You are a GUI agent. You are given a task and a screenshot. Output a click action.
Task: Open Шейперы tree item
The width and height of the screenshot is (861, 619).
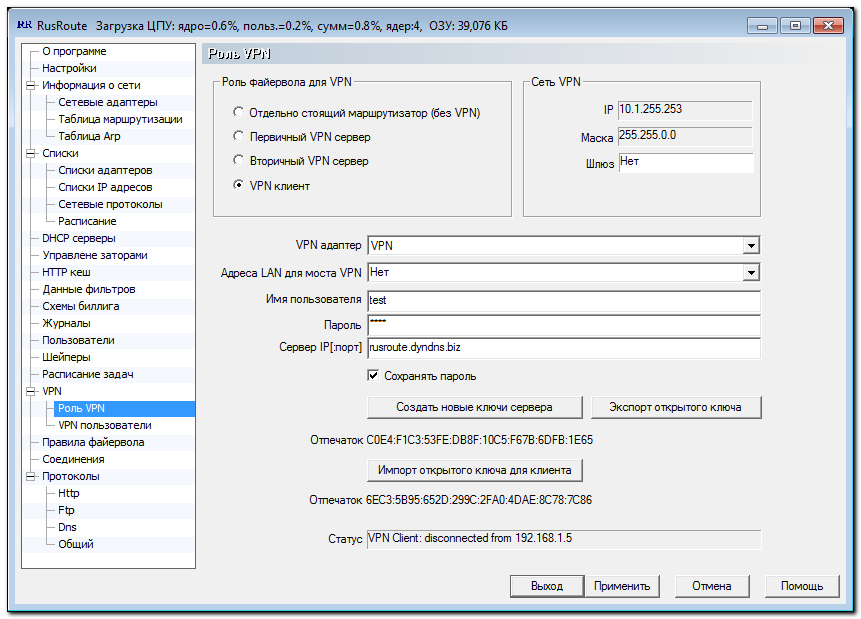click(66, 358)
